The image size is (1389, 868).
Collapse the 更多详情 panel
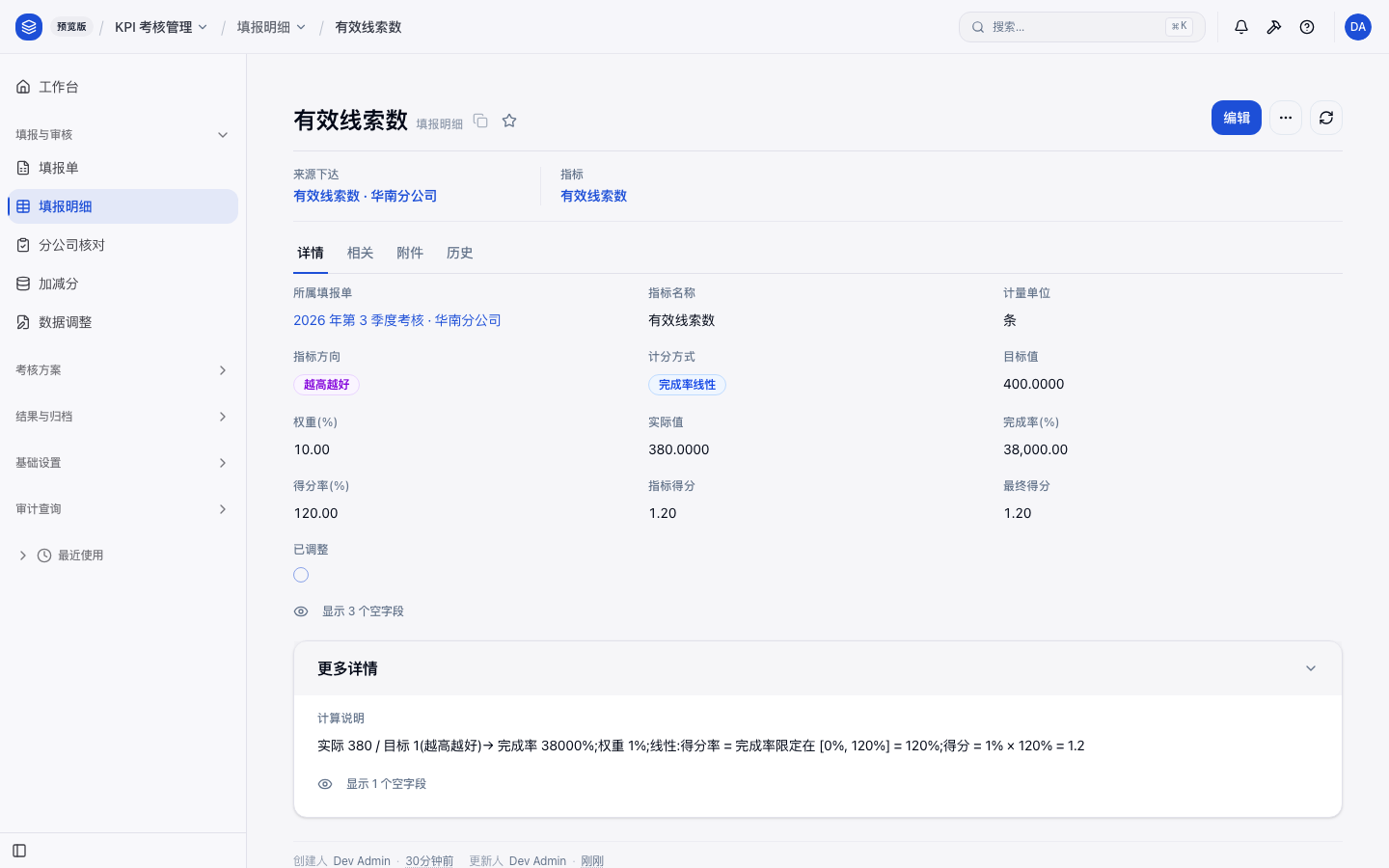click(x=1311, y=668)
